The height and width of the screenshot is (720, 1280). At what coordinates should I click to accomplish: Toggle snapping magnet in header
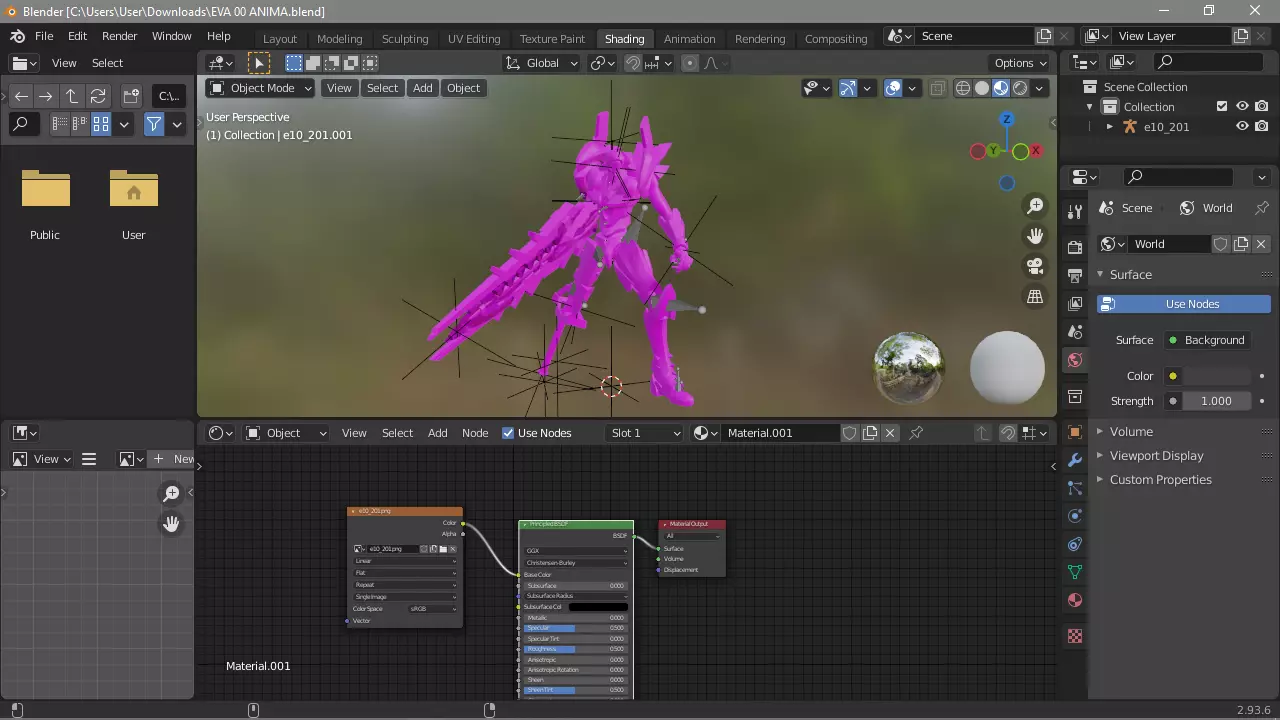coord(633,63)
